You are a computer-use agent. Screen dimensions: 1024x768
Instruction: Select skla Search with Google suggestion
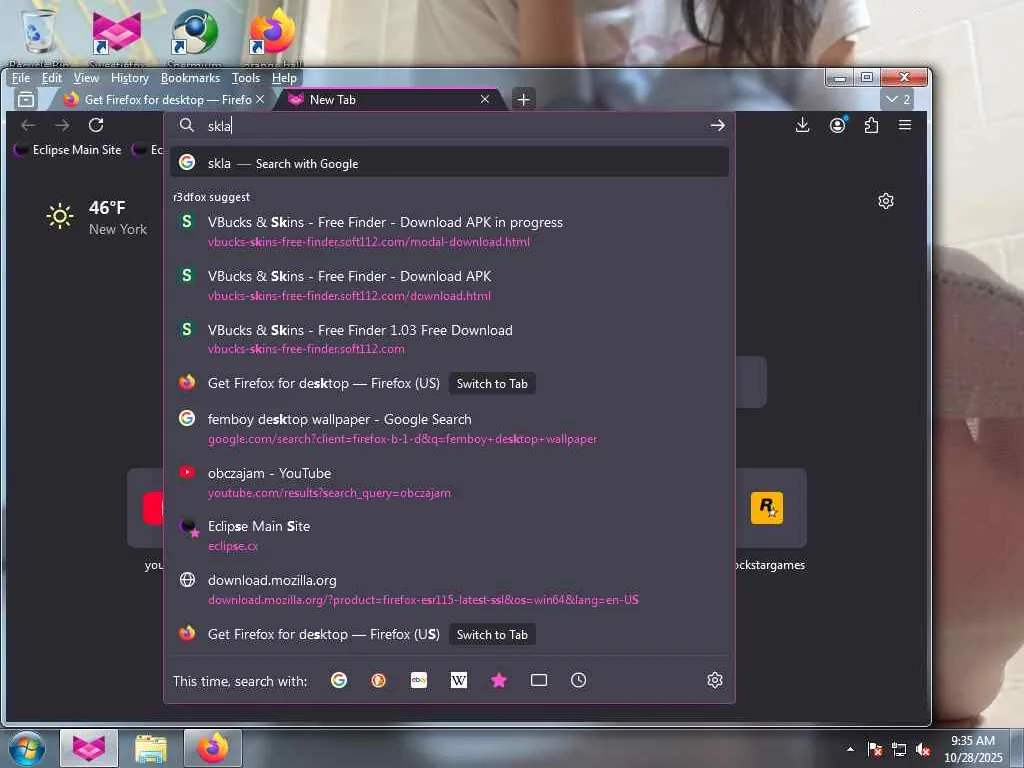(x=449, y=163)
